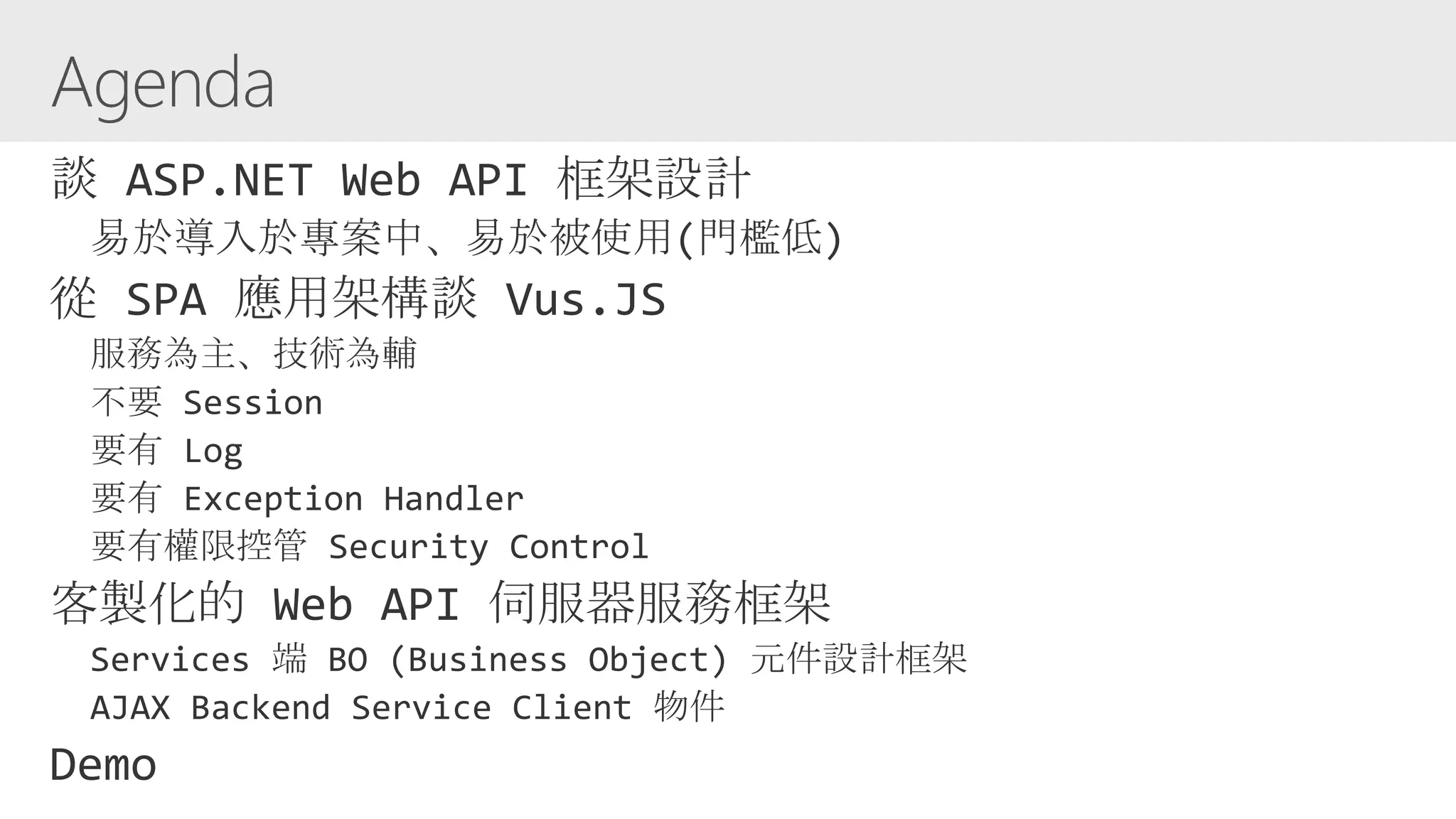This screenshot has height=819, width=1456.
Task: Click the 物件 text at line end
Action: (x=689, y=706)
